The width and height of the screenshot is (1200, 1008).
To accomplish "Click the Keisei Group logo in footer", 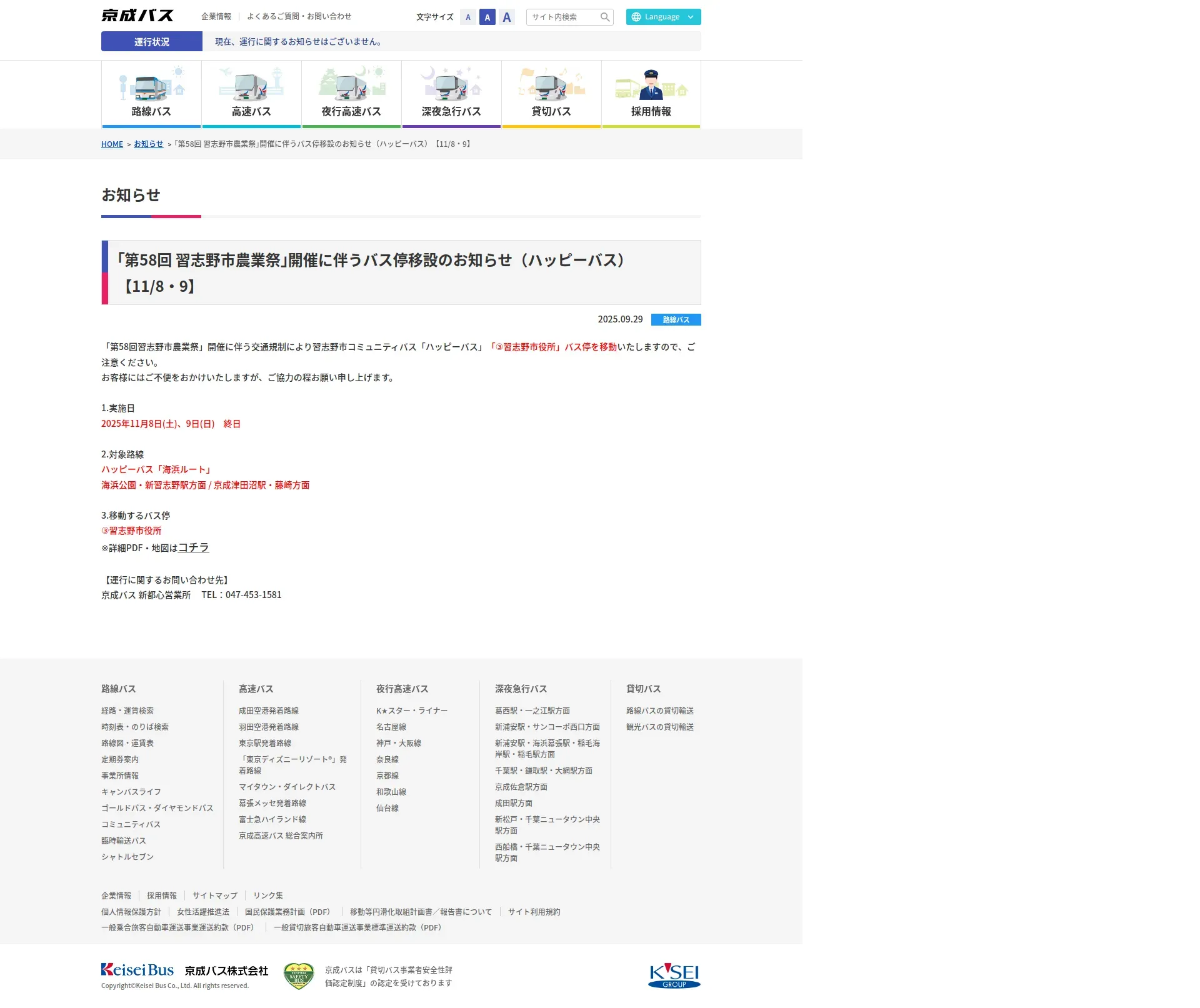I will [x=674, y=976].
